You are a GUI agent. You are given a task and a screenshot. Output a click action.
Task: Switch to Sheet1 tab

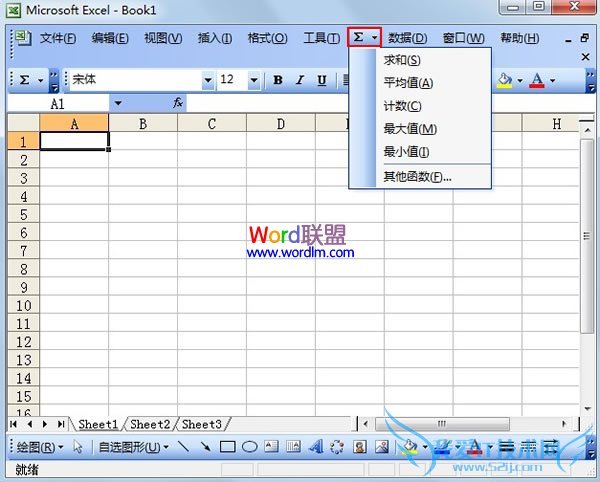(x=98, y=424)
